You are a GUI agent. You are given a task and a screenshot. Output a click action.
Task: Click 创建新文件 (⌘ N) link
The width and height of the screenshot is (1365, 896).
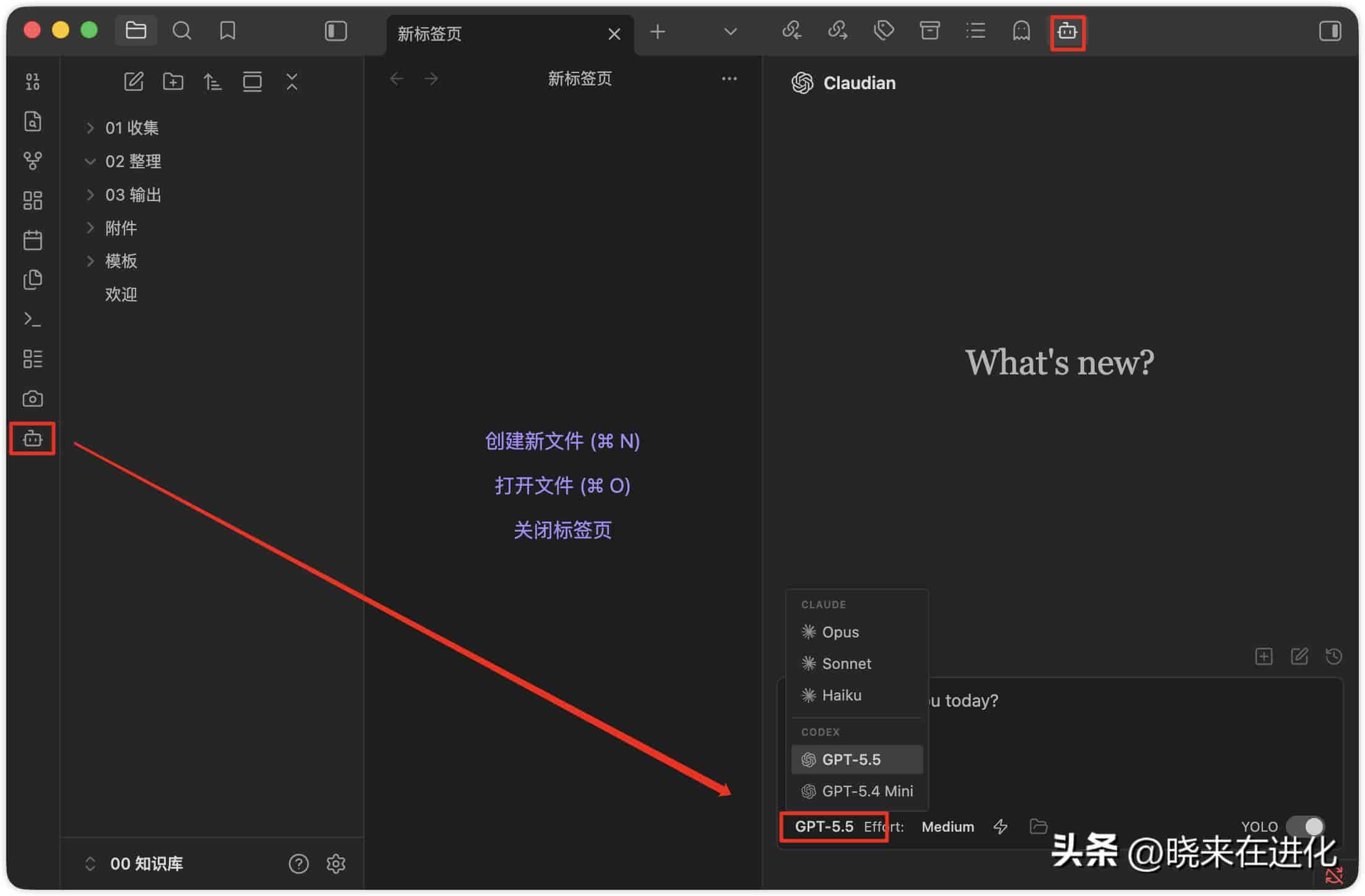(562, 441)
